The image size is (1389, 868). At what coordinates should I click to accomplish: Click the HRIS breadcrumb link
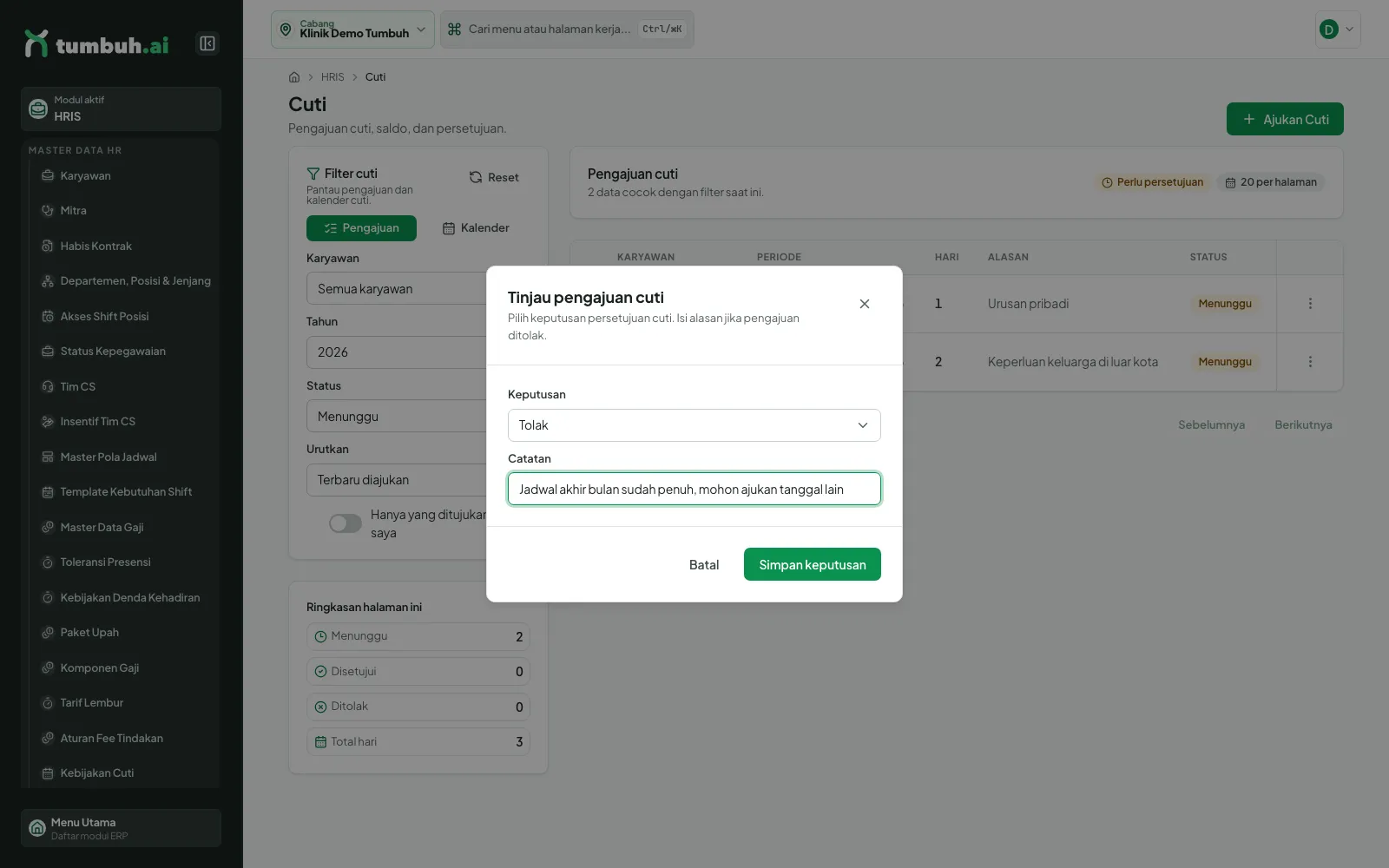[x=332, y=77]
